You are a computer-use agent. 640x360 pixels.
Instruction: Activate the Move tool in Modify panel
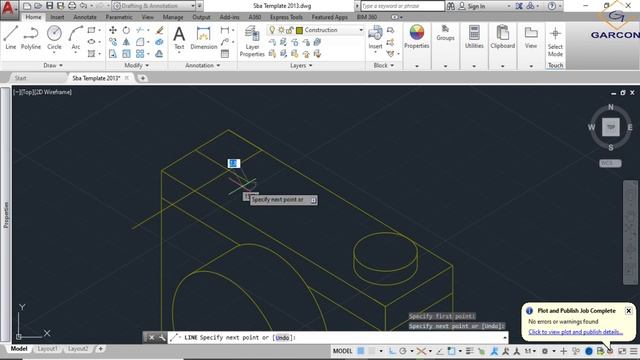point(113,30)
